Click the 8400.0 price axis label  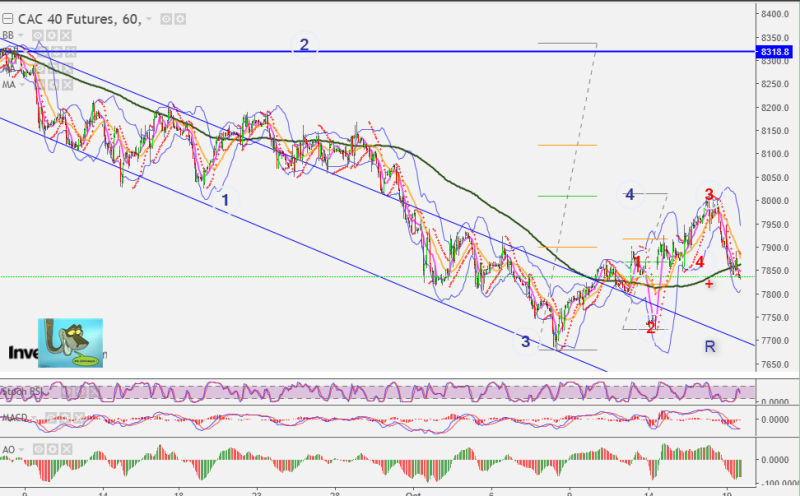click(x=776, y=14)
